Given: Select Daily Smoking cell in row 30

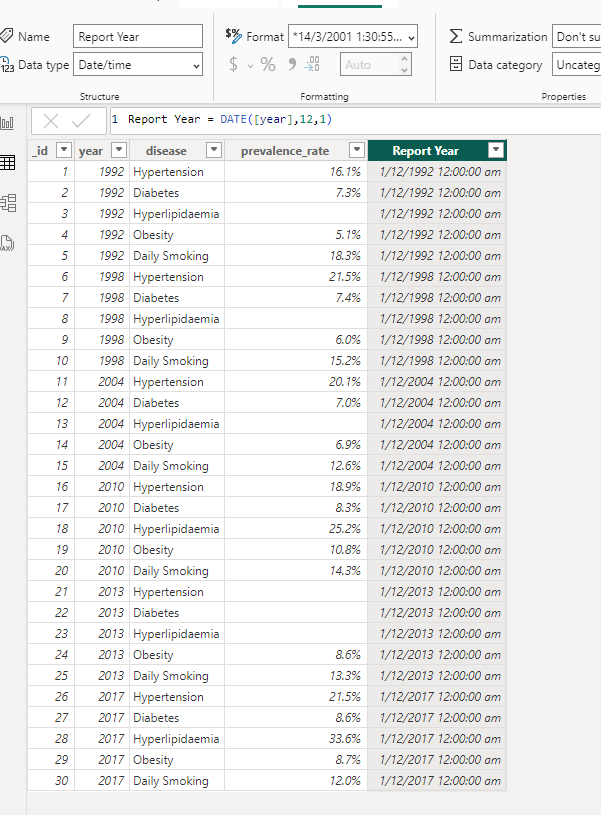Looking at the screenshot, I should coord(176,781).
